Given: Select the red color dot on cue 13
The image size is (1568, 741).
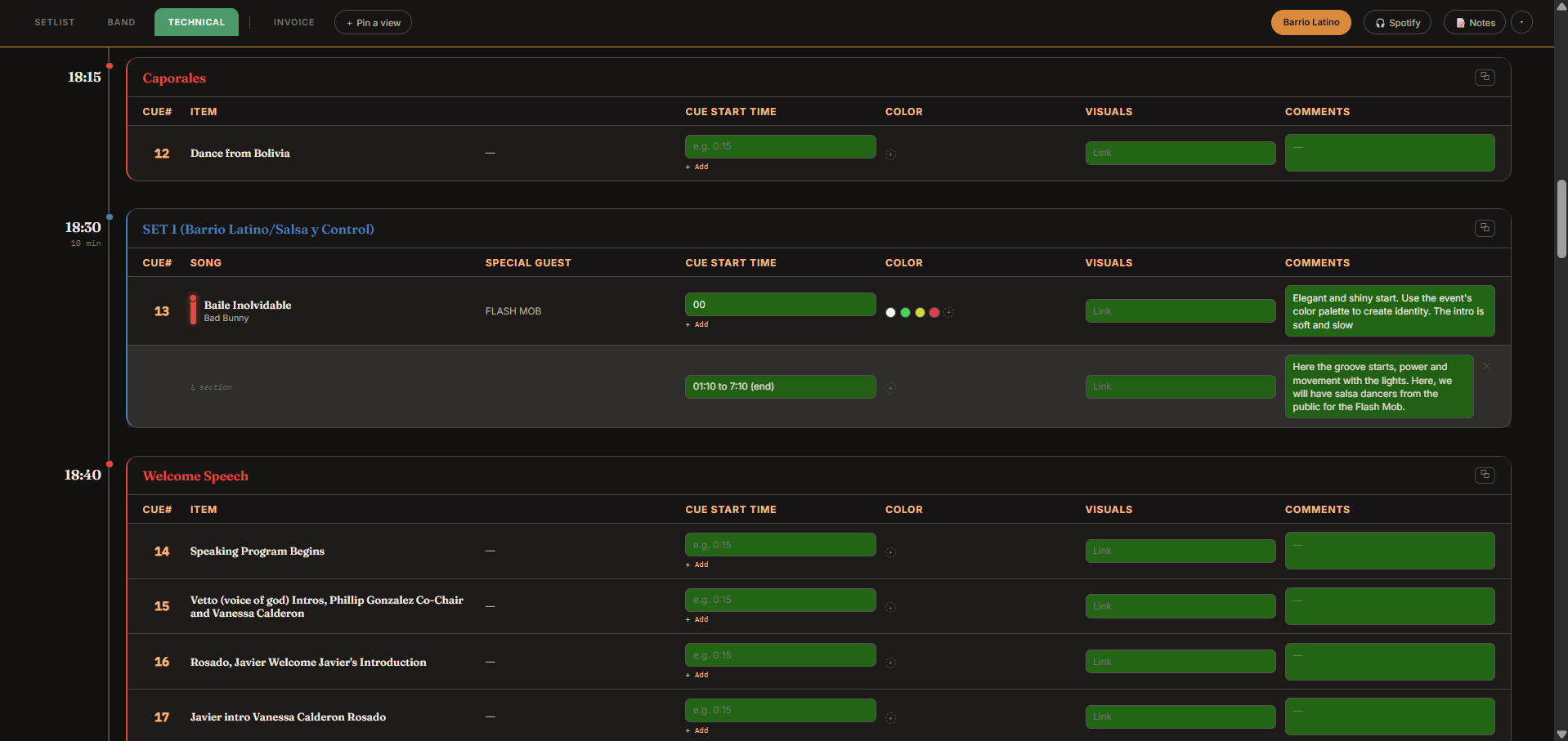Looking at the screenshot, I should coord(934,312).
